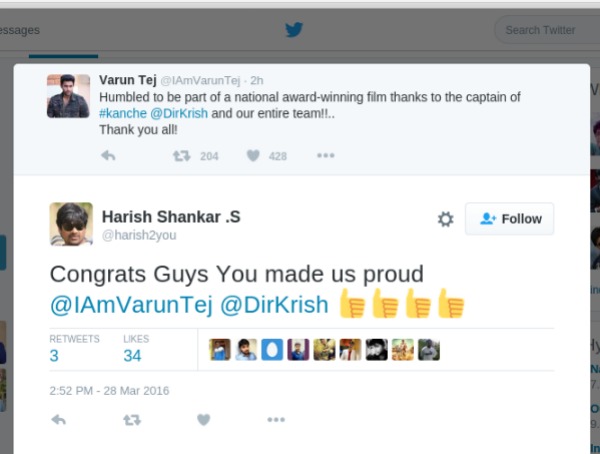Open the #kanche hashtag link
This screenshot has width=600, height=454.
point(123,115)
